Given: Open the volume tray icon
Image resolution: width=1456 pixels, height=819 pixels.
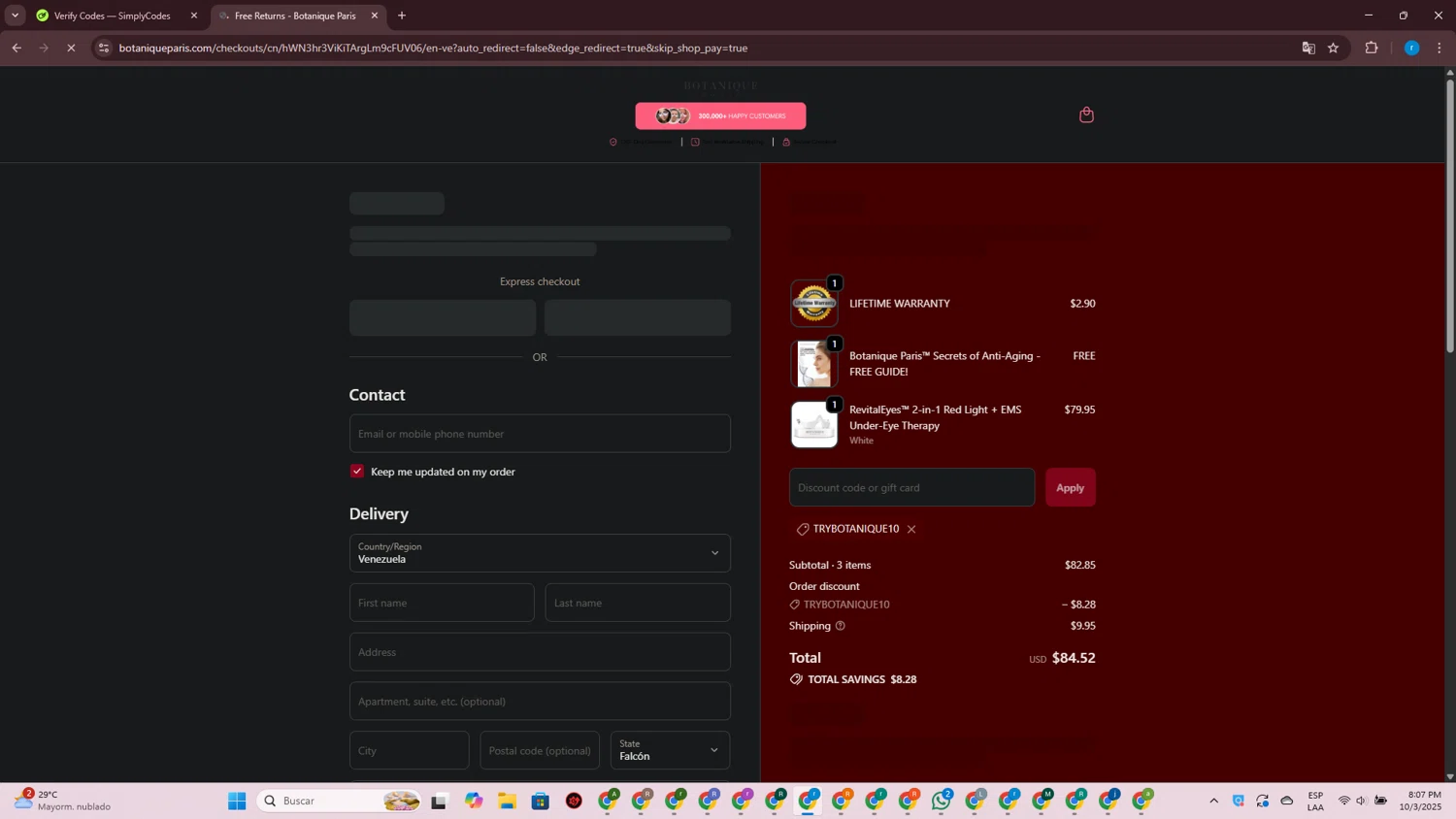Looking at the screenshot, I should (x=1362, y=801).
